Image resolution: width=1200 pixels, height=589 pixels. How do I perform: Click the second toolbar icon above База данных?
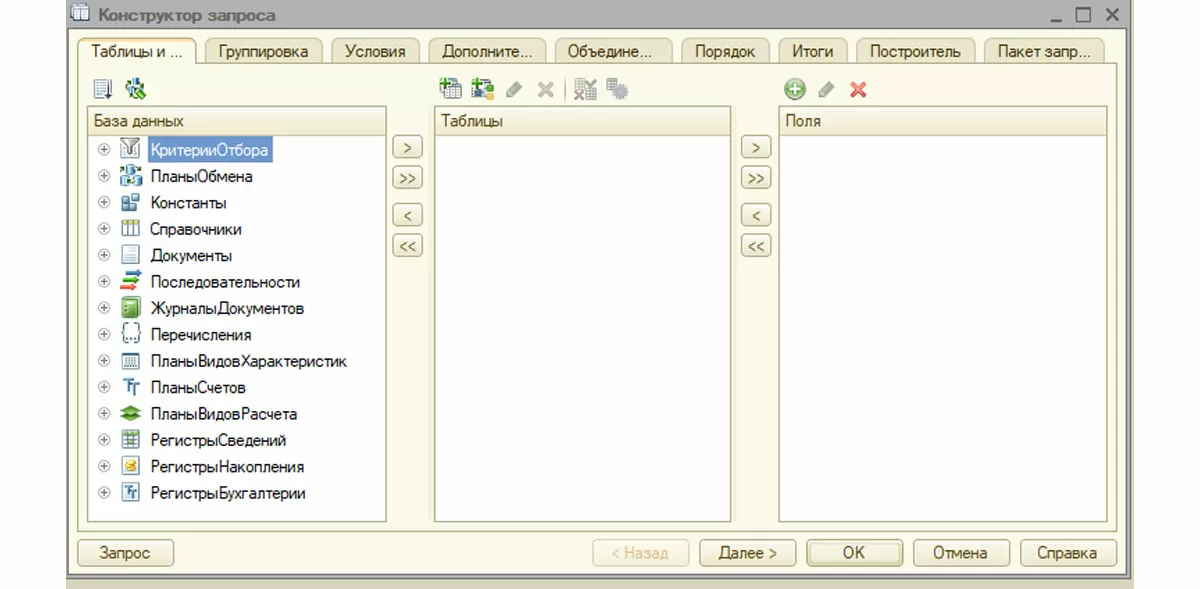135,89
